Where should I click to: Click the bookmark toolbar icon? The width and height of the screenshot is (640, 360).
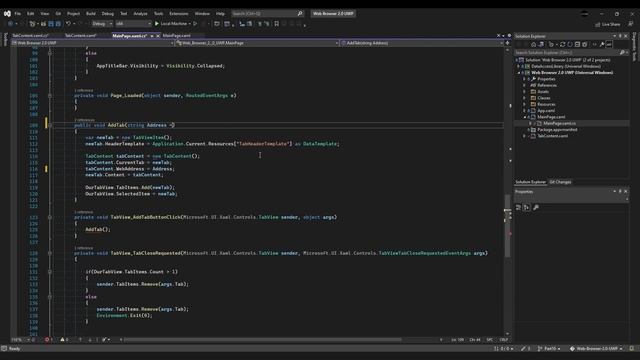tap(276, 24)
